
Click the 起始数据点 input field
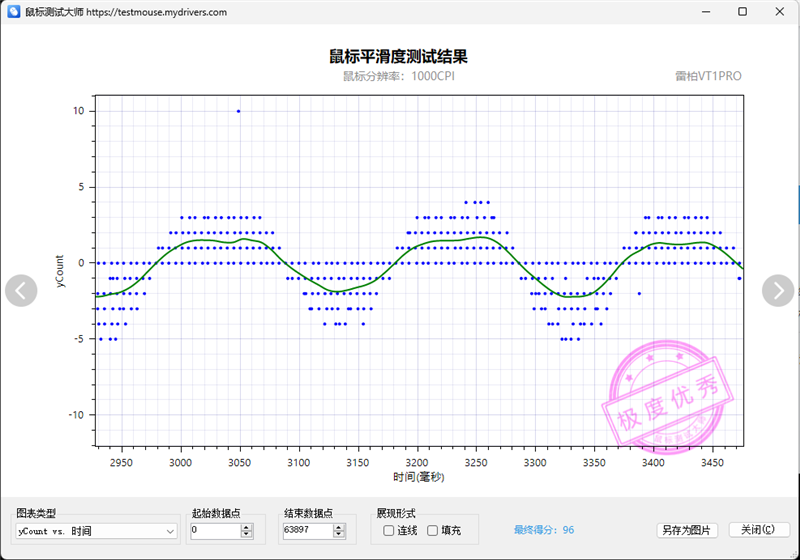point(216,530)
